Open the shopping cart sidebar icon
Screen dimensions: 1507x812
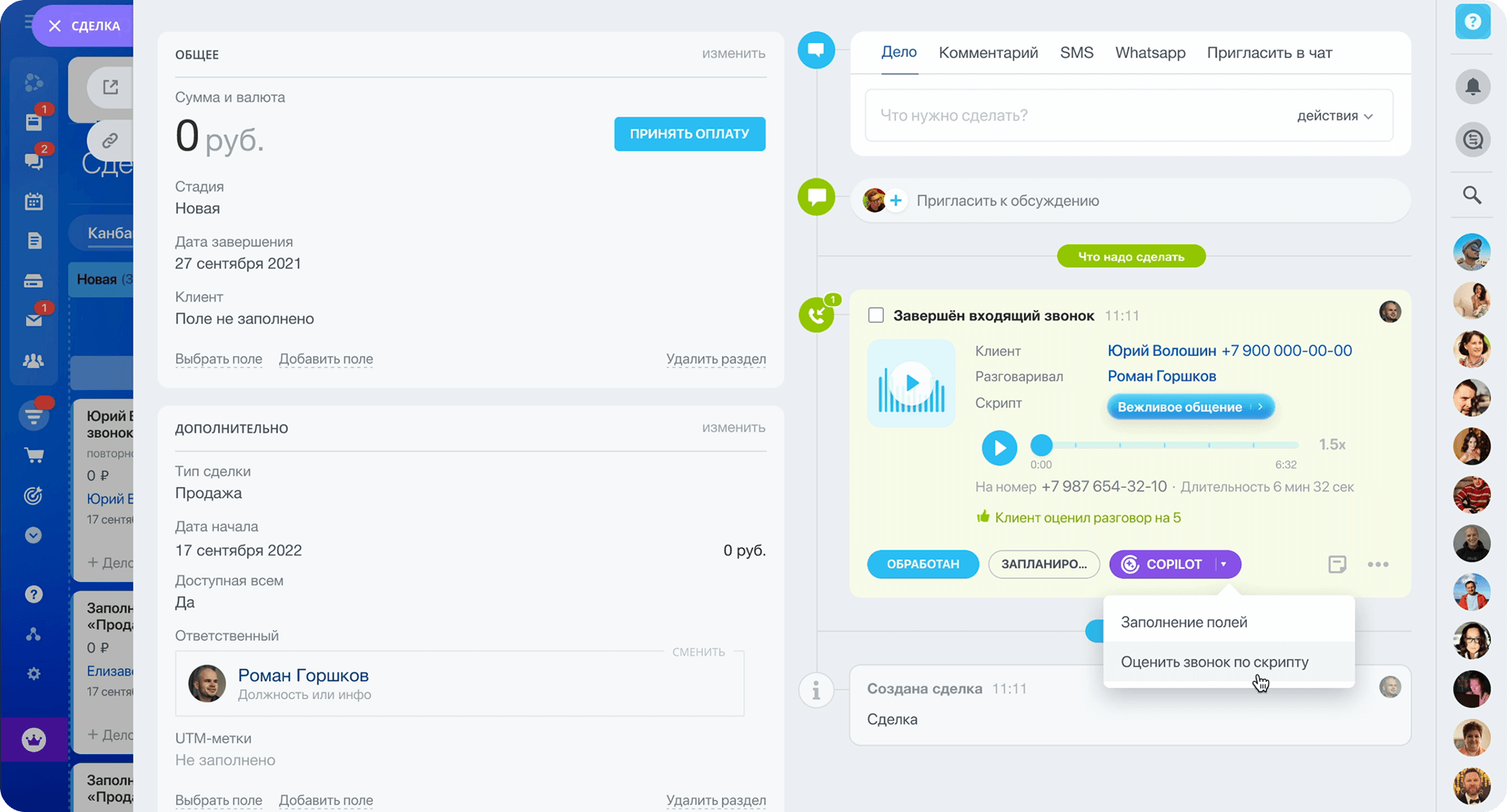point(33,455)
